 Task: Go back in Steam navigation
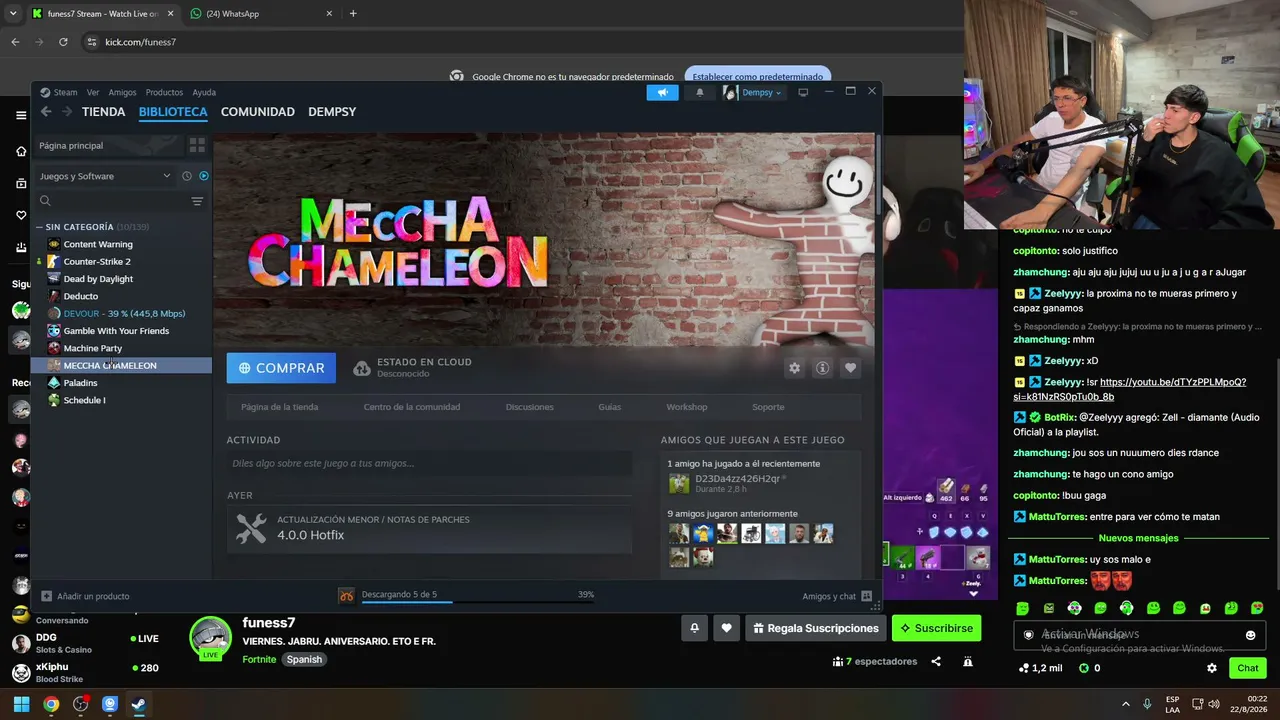(46, 112)
